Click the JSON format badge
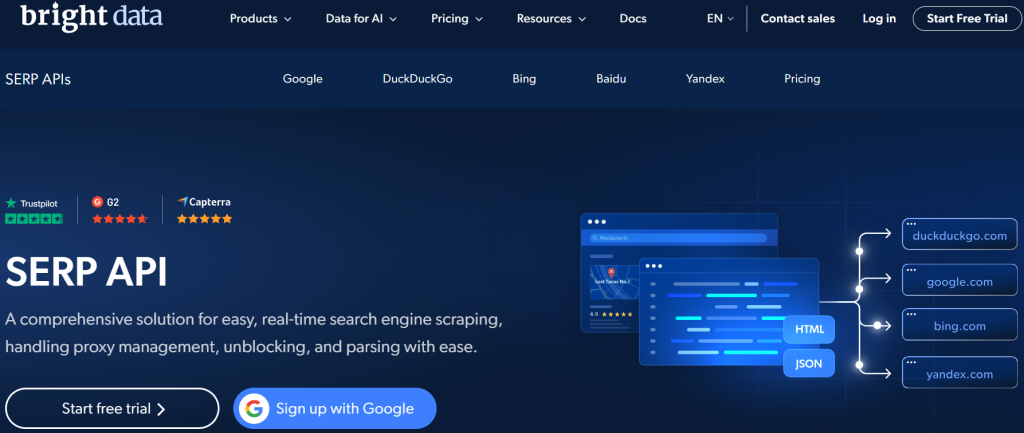This screenshot has width=1024, height=433. 808,364
